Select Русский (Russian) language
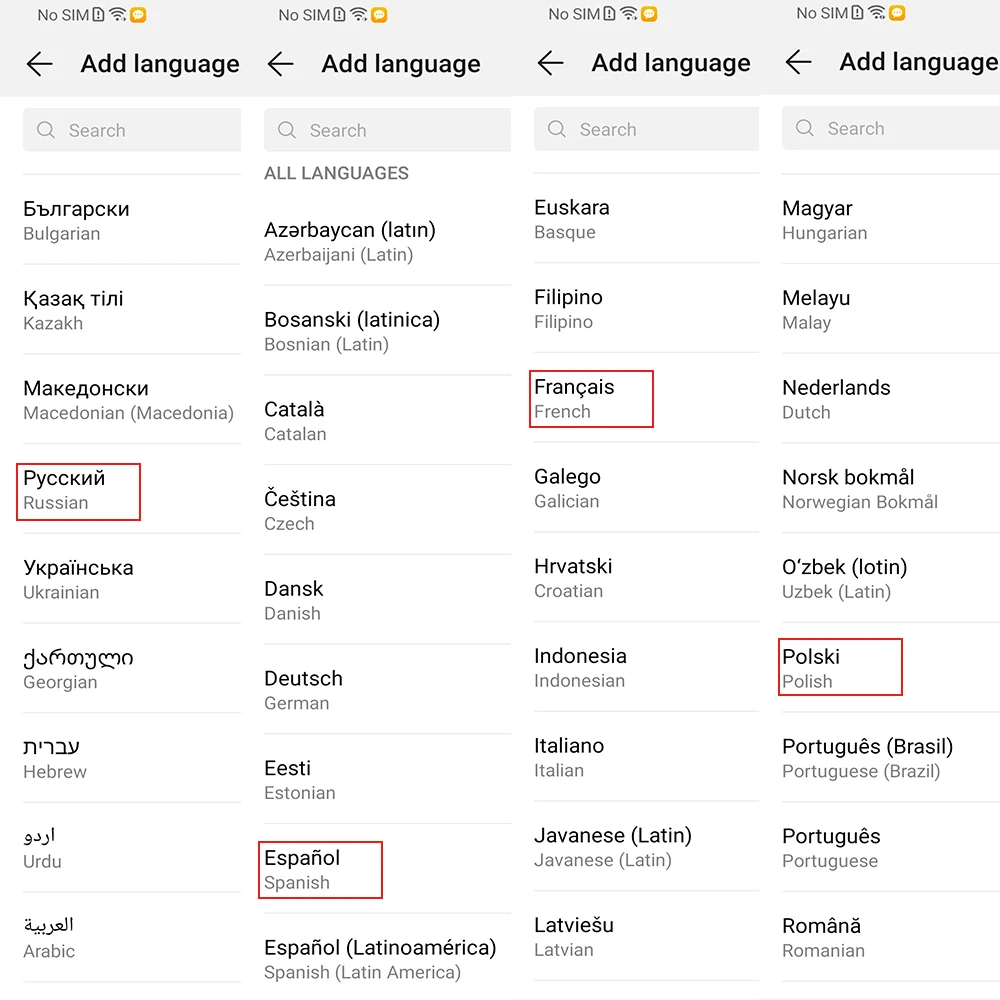The height and width of the screenshot is (1000, 1000). click(x=78, y=490)
